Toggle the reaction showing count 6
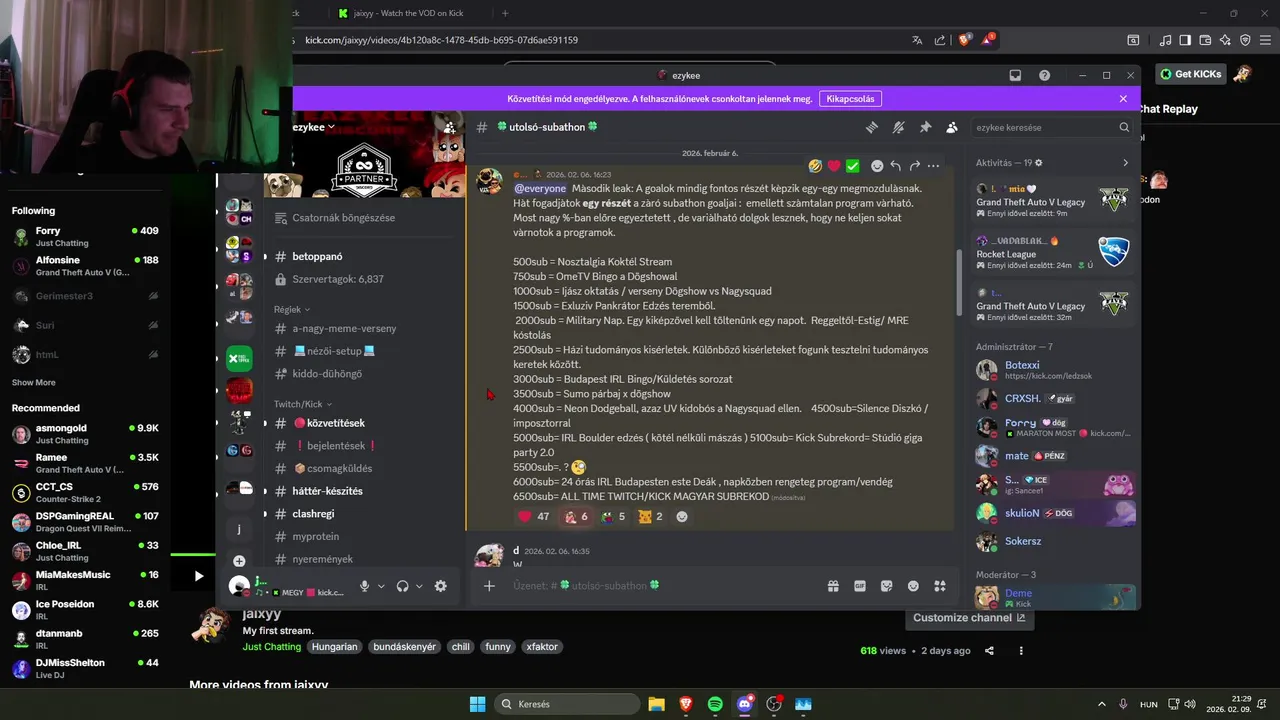Viewport: 1280px width, 720px height. coord(576,516)
